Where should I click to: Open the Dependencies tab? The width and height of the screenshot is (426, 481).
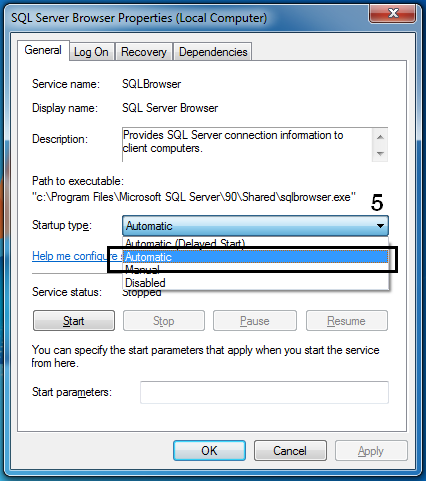(213, 52)
